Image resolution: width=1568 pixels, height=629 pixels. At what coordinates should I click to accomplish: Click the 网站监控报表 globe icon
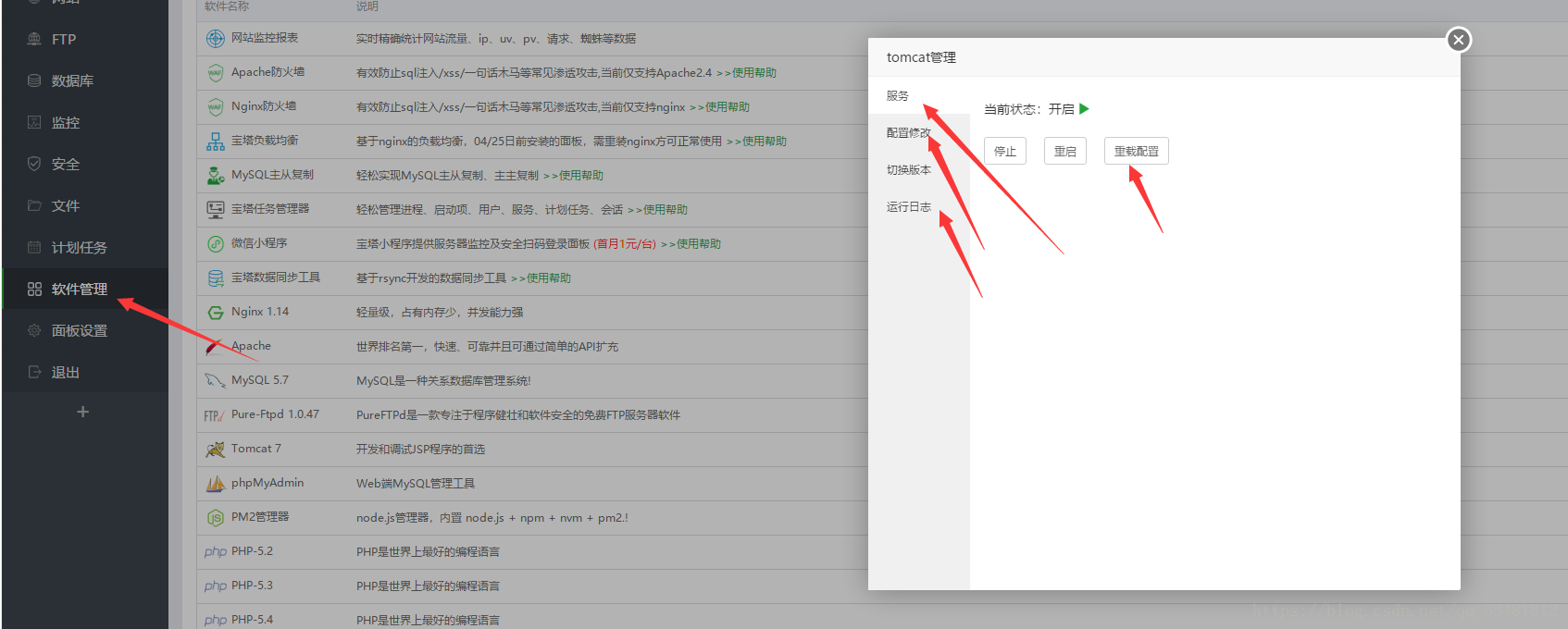pos(216,38)
